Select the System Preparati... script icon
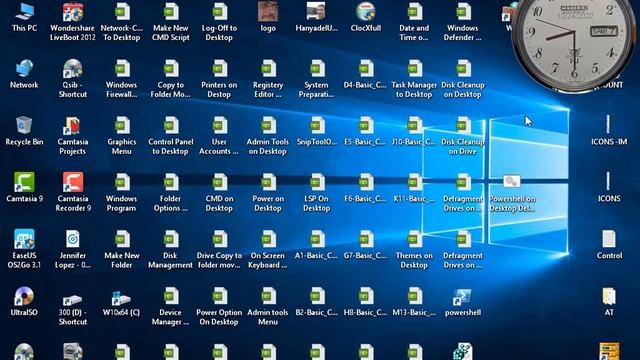The width and height of the screenshot is (640, 360). point(316,69)
